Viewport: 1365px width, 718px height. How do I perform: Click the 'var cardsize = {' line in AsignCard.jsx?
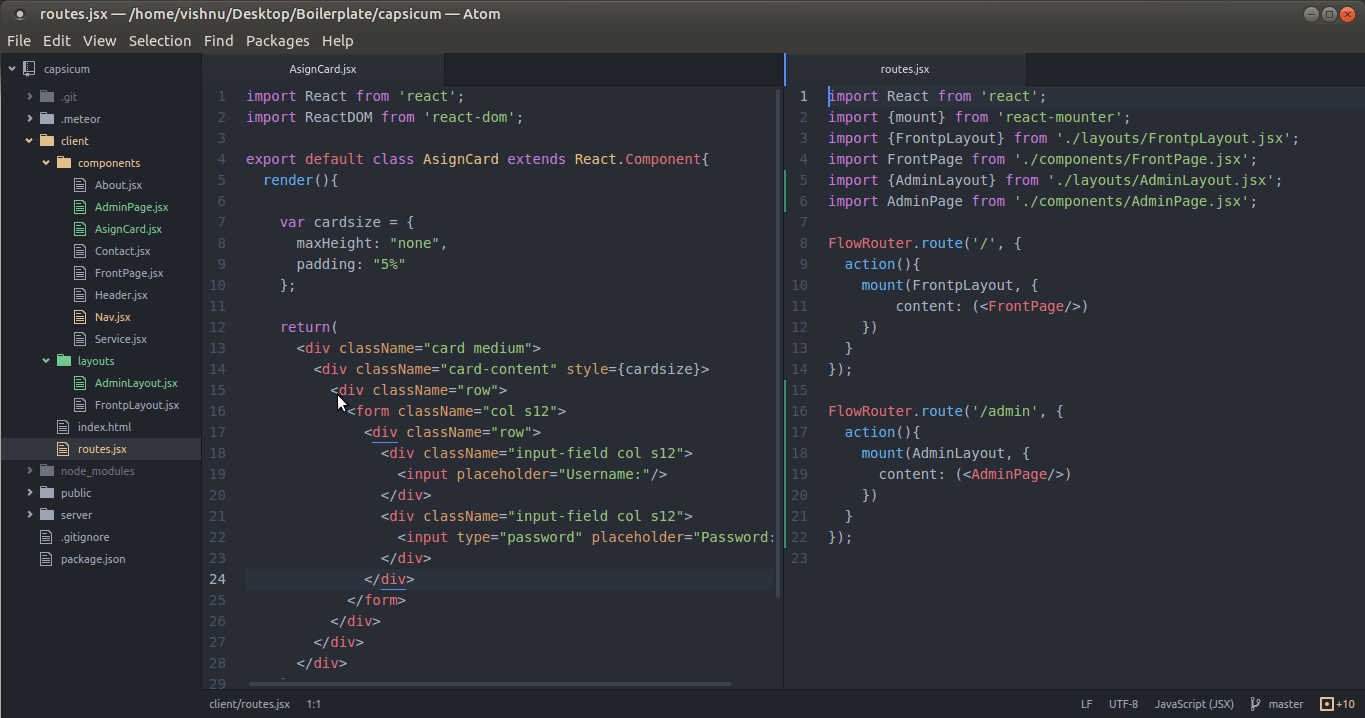347,222
